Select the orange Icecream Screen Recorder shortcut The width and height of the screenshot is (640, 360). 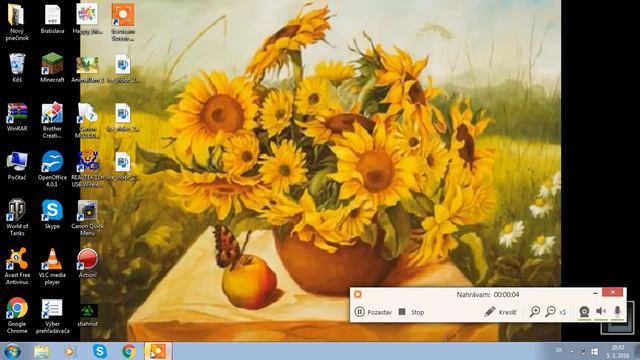(x=123, y=22)
